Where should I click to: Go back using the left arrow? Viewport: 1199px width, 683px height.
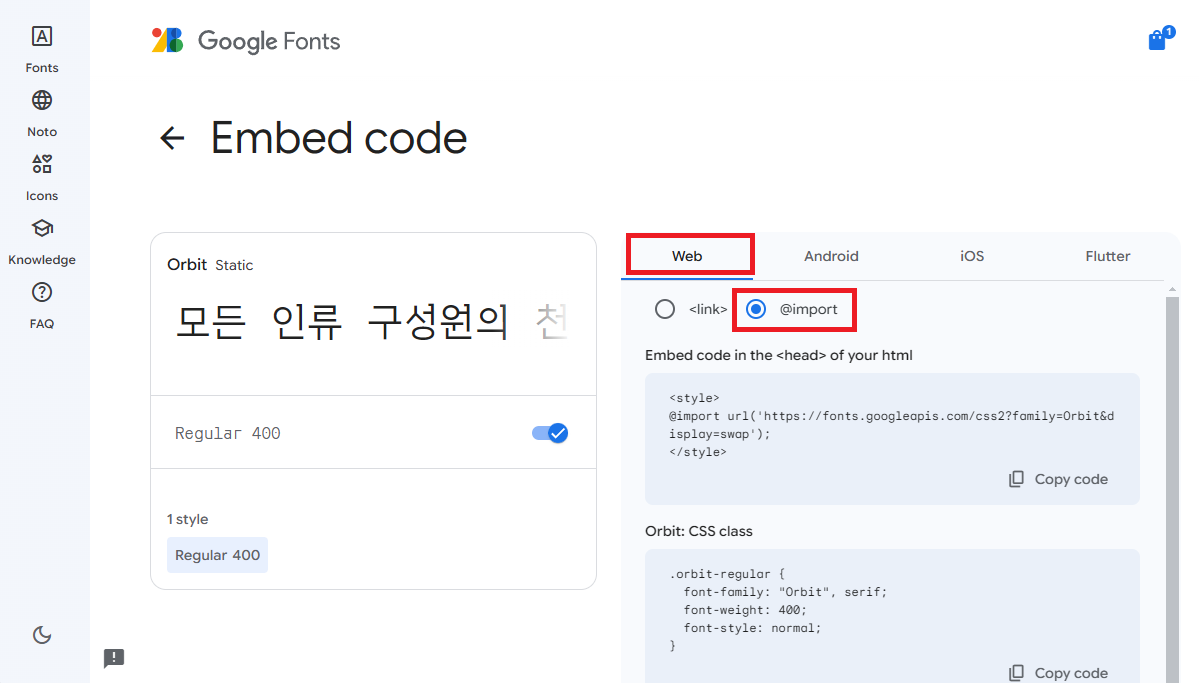click(172, 138)
